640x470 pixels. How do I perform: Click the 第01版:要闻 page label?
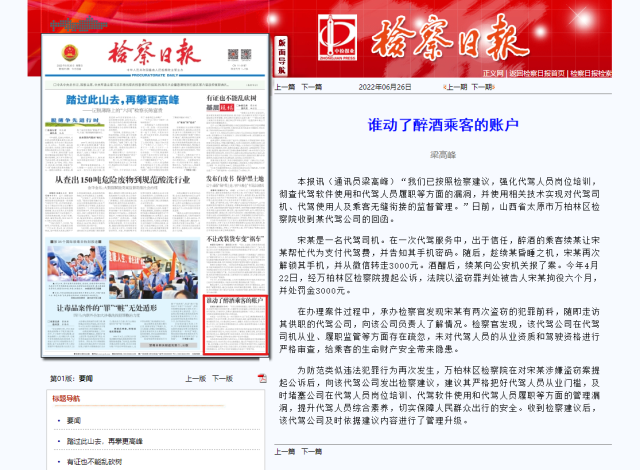tap(71, 379)
